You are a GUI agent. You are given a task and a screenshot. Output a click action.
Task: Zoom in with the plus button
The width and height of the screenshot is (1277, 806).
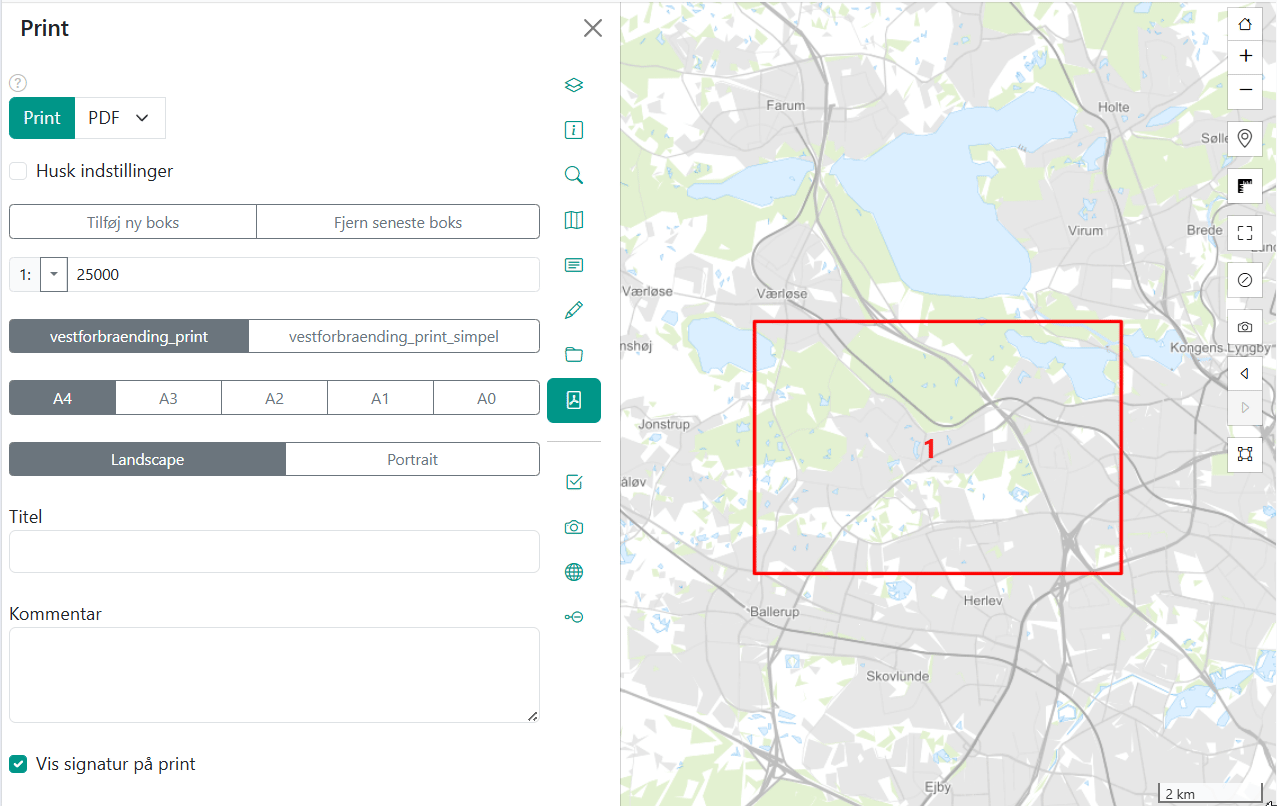coord(1245,56)
